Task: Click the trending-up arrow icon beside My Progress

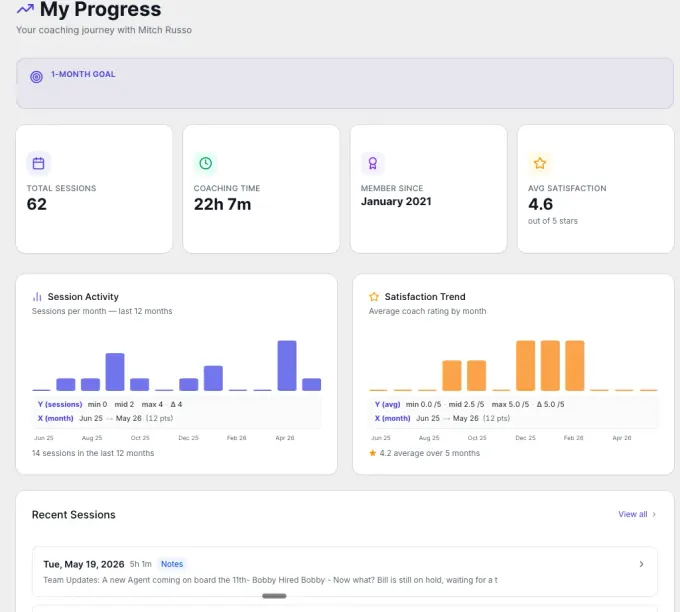Action: pyautogui.click(x=25, y=8)
